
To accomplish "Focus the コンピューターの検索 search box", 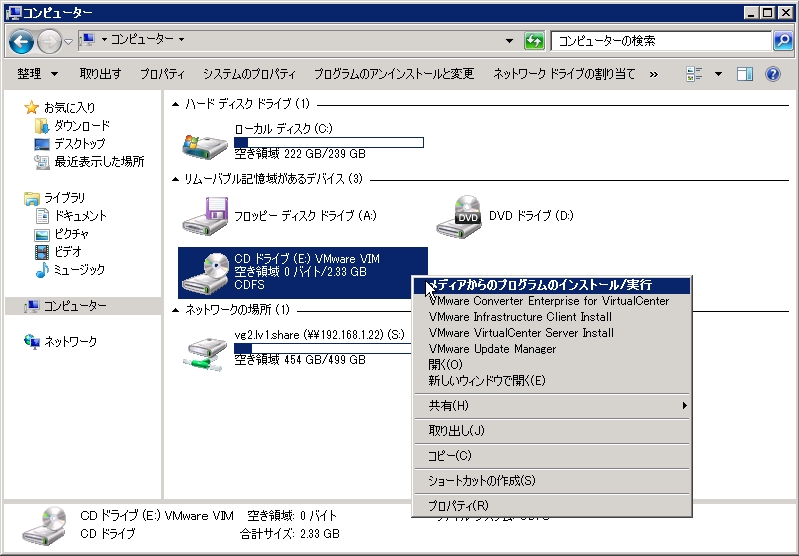I will click(x=661, y=41).
